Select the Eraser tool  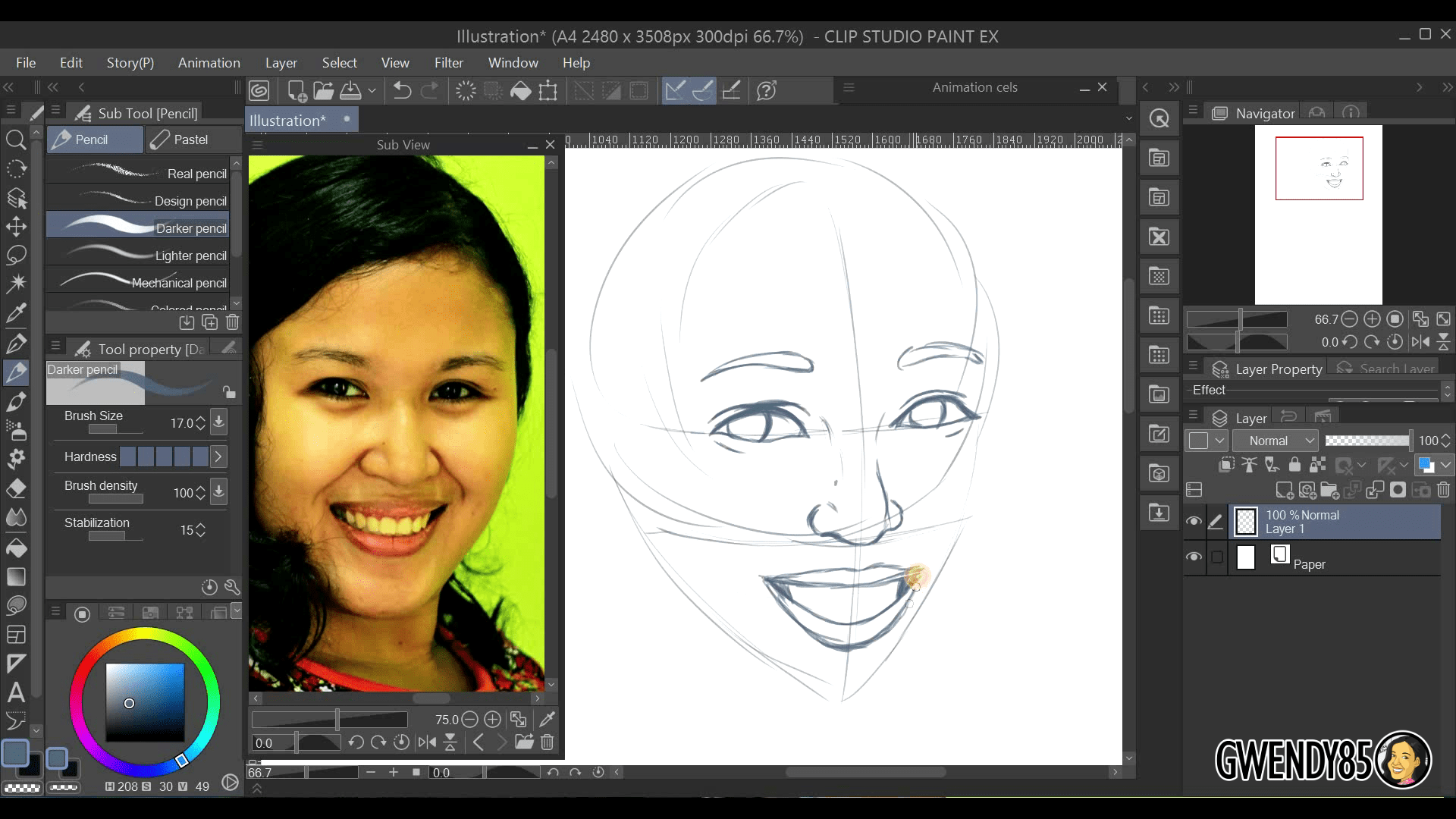16,489
